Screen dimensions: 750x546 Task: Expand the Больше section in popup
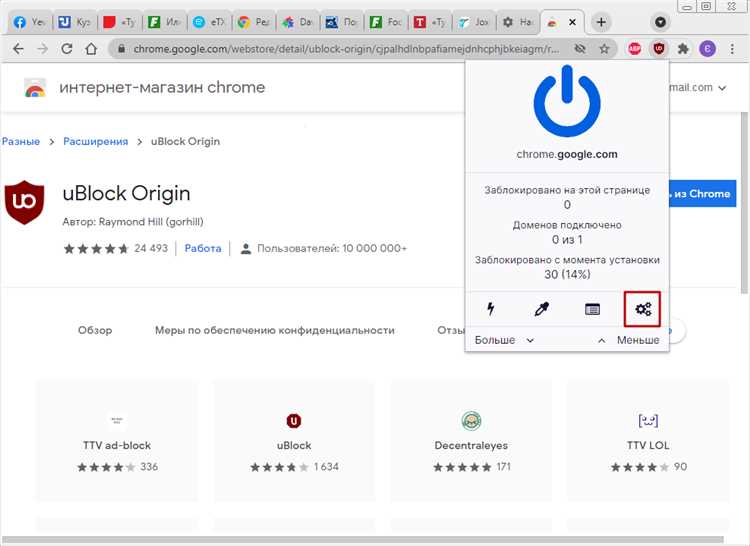click(504, 340)
